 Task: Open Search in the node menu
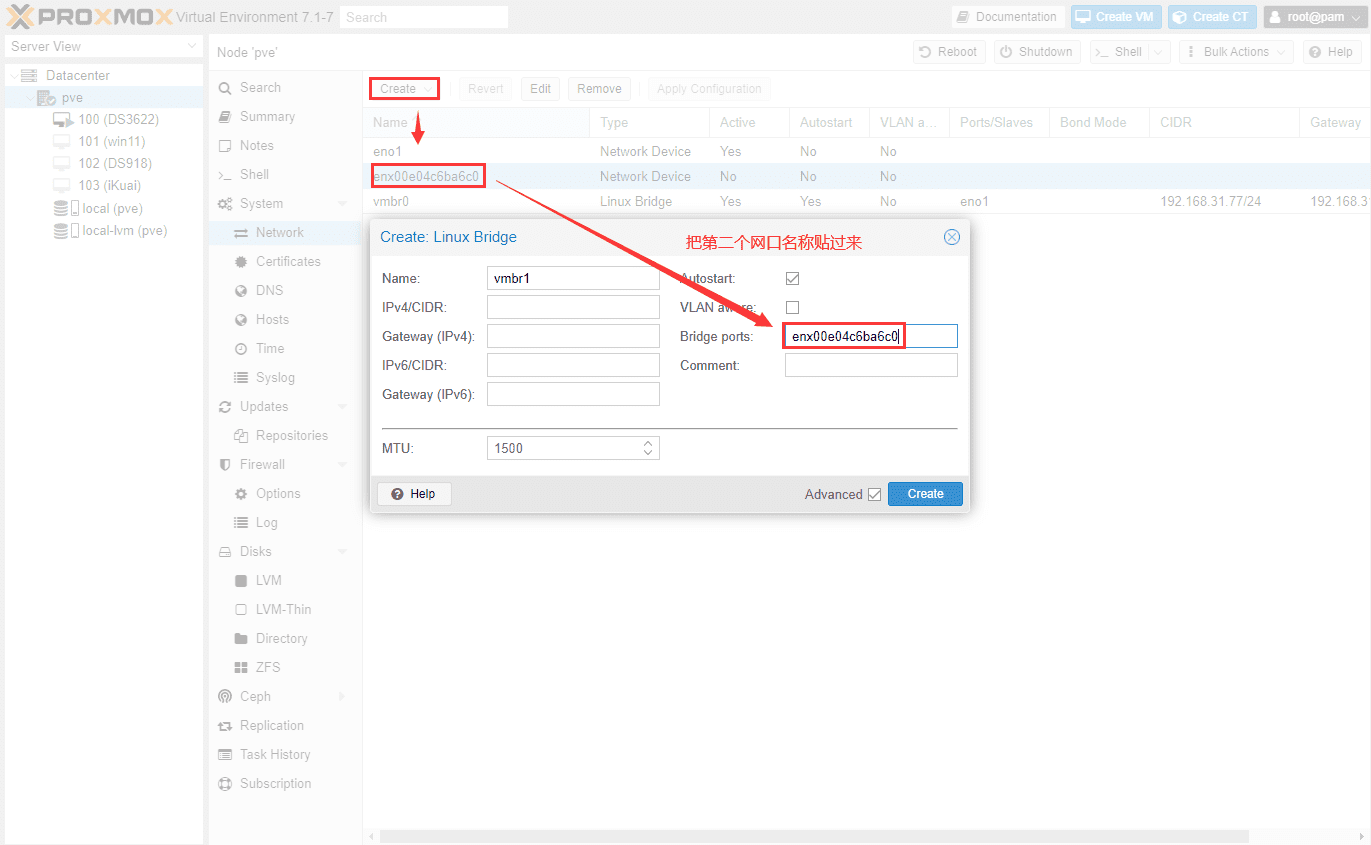pyautogui.click(x=260, y=88)
